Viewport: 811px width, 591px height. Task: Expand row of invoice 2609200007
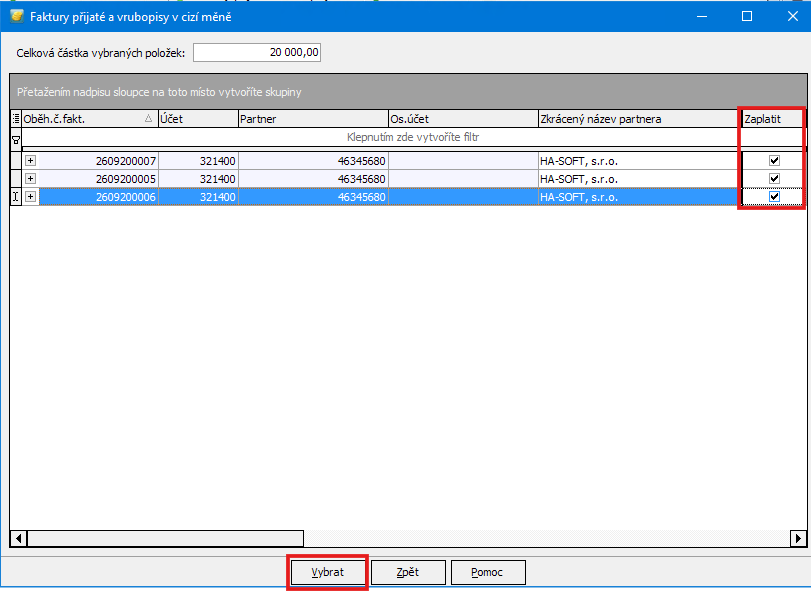tap(30, 160)
